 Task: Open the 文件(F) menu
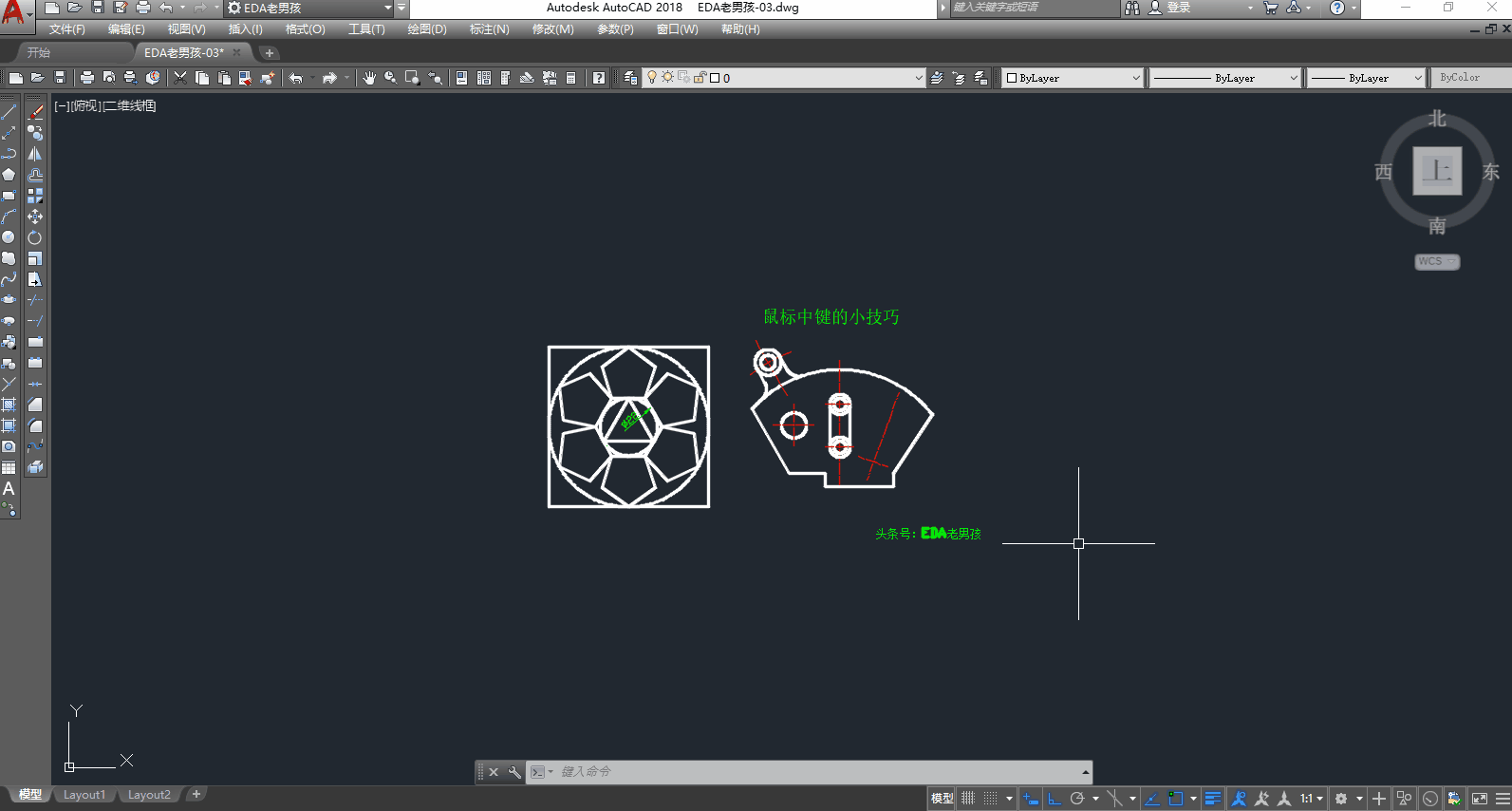(x=66, y=29)
